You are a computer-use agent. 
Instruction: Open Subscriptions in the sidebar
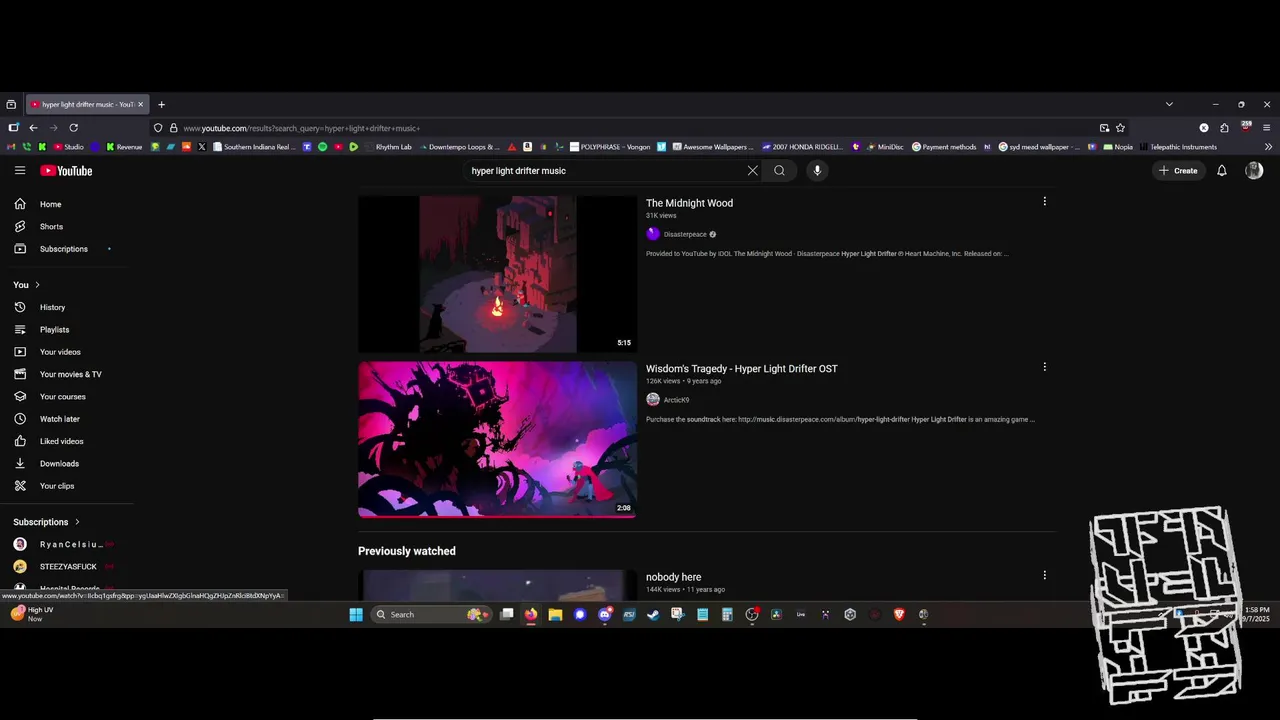[66, 249]
